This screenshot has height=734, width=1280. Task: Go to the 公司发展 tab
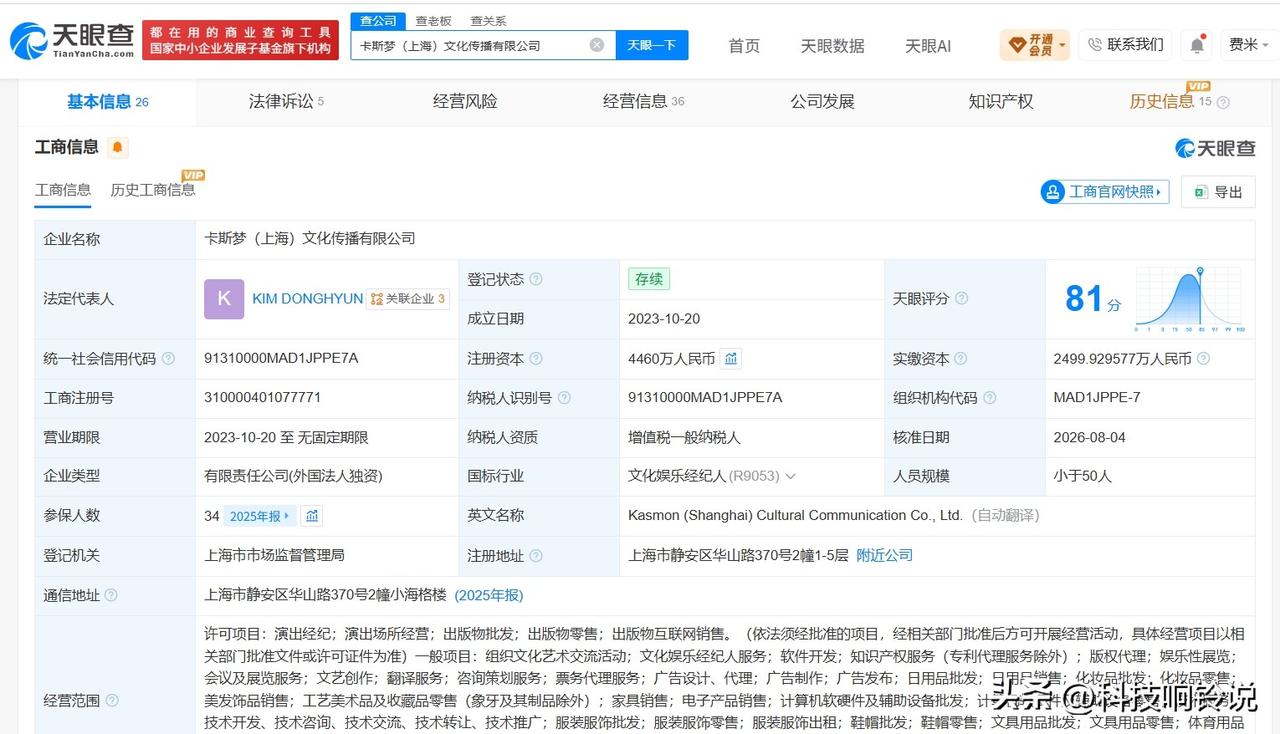pyautogui.click(x=822, y=102)
